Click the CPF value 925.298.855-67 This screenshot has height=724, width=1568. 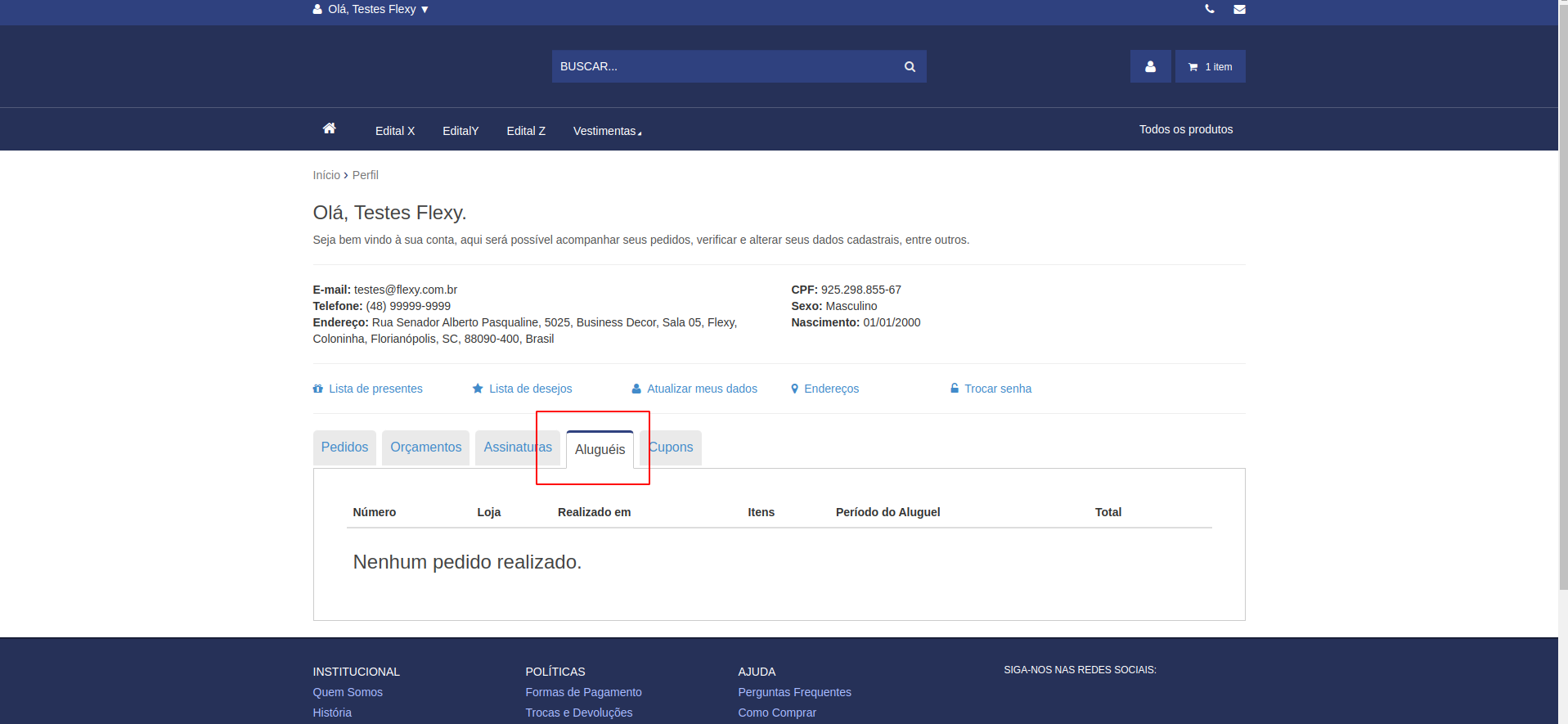click(x=860, y=290)
